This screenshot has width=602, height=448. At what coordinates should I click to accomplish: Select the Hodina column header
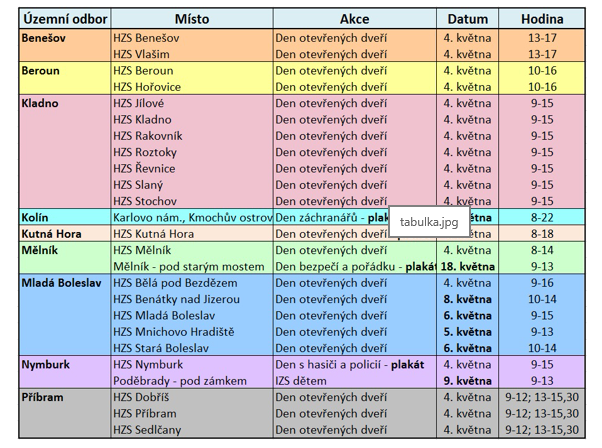point(542,19)
